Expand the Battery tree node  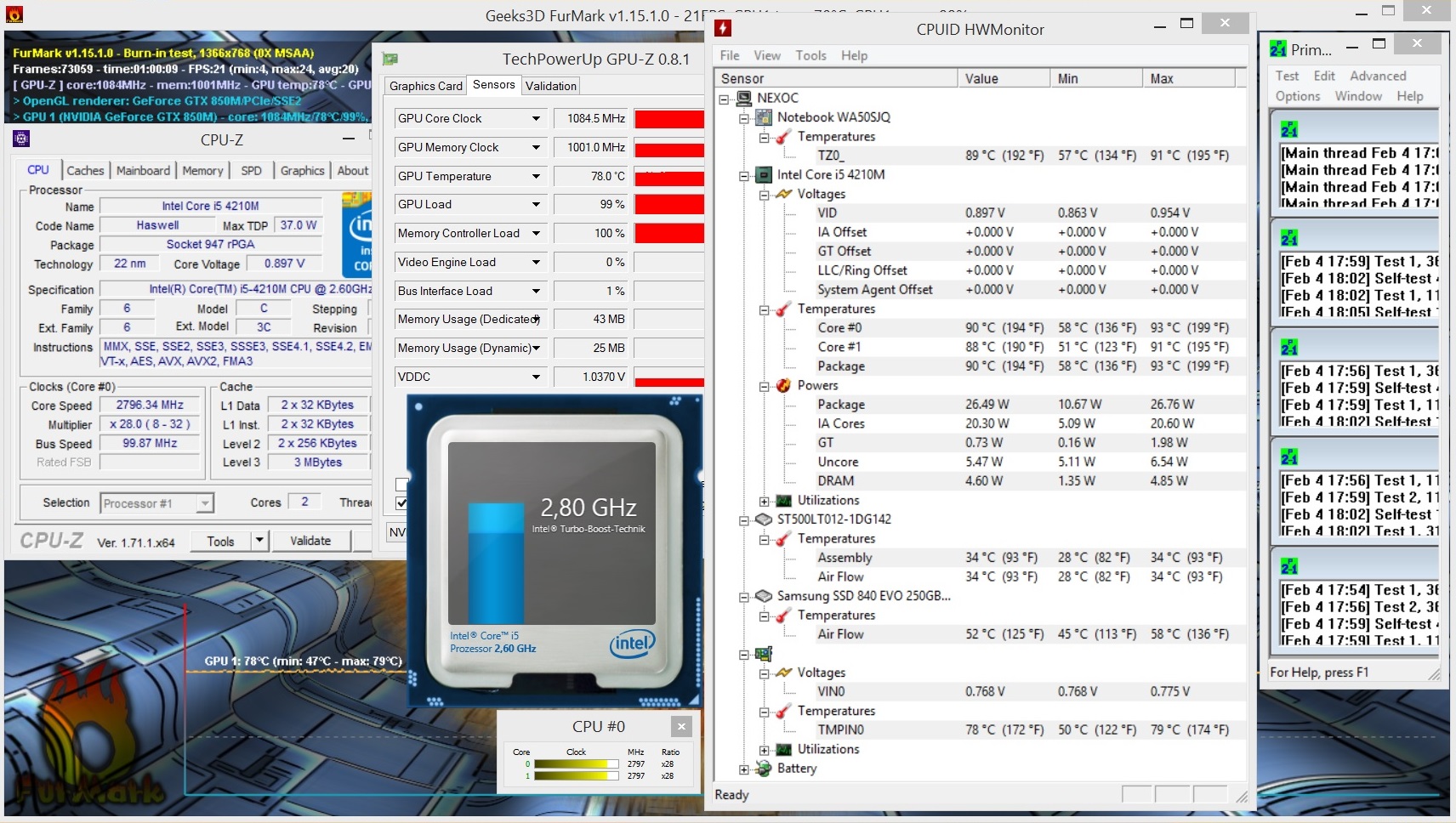744,769
